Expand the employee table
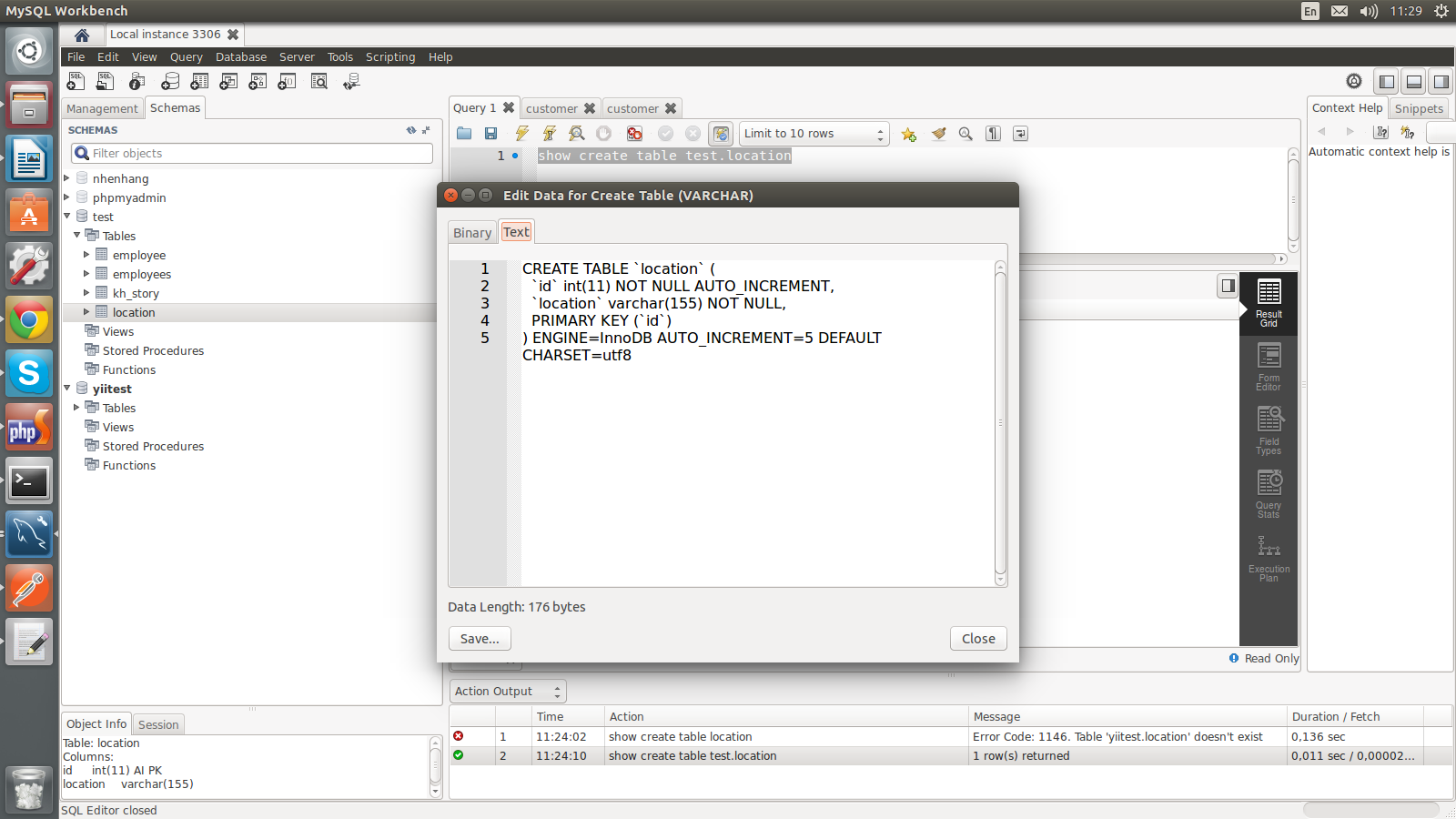 click(87, 255)
